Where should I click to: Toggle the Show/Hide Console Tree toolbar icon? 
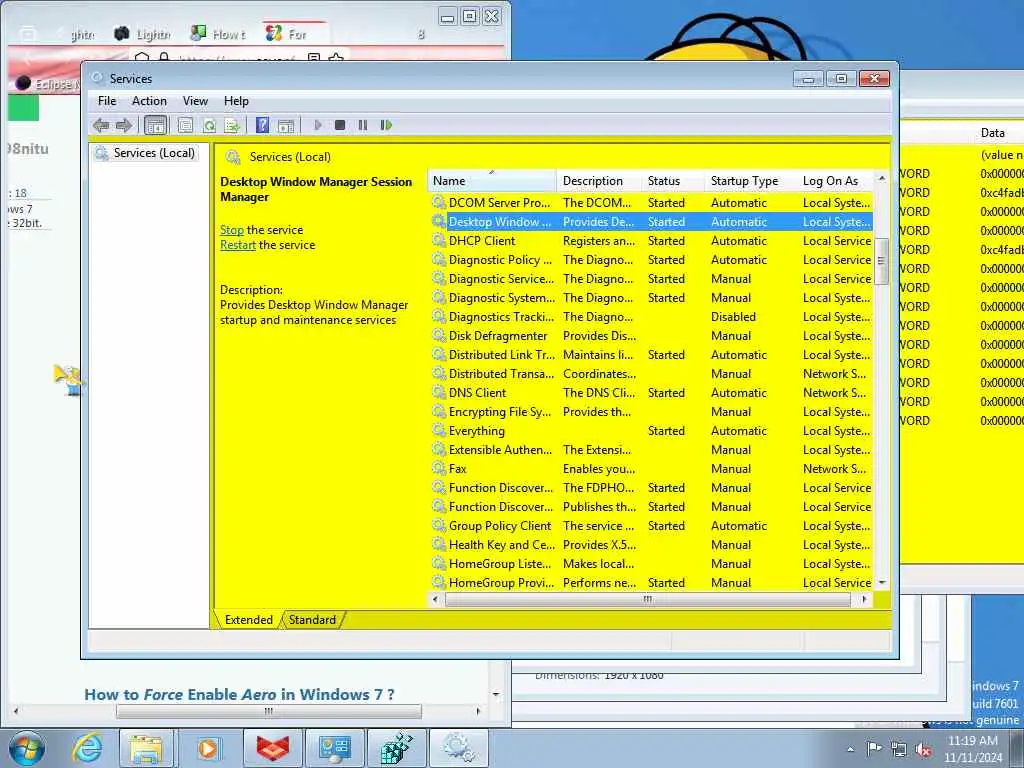(155, 125)
